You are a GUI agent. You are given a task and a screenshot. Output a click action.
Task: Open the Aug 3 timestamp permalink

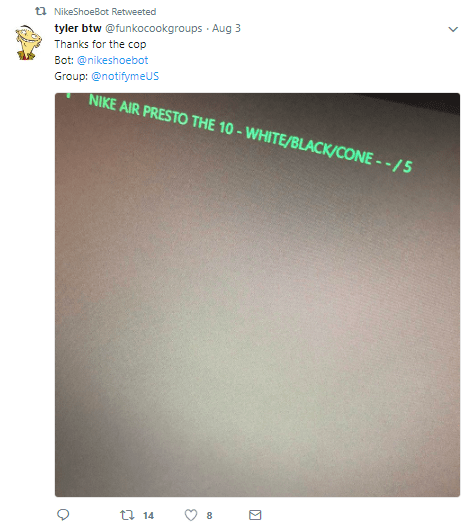click(x=226, y=28)
